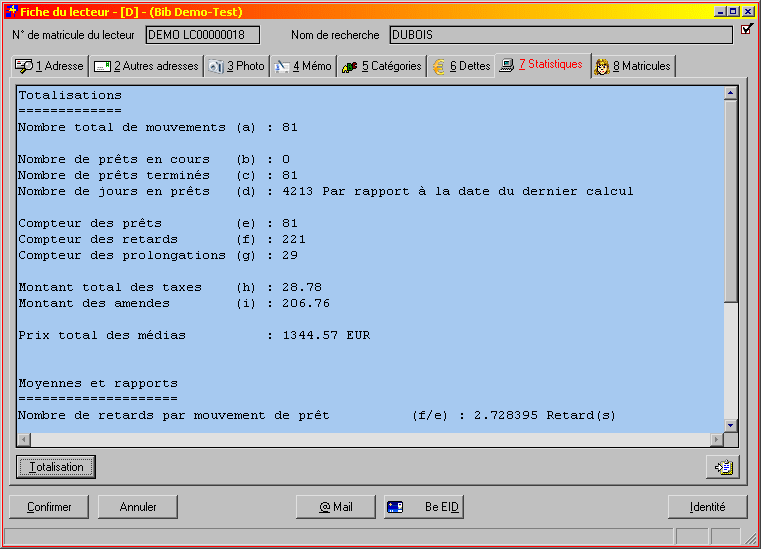The image size is (761, 549).
Task: Click the 'Compteur des retards' line
Action: (x=162, y=240)
